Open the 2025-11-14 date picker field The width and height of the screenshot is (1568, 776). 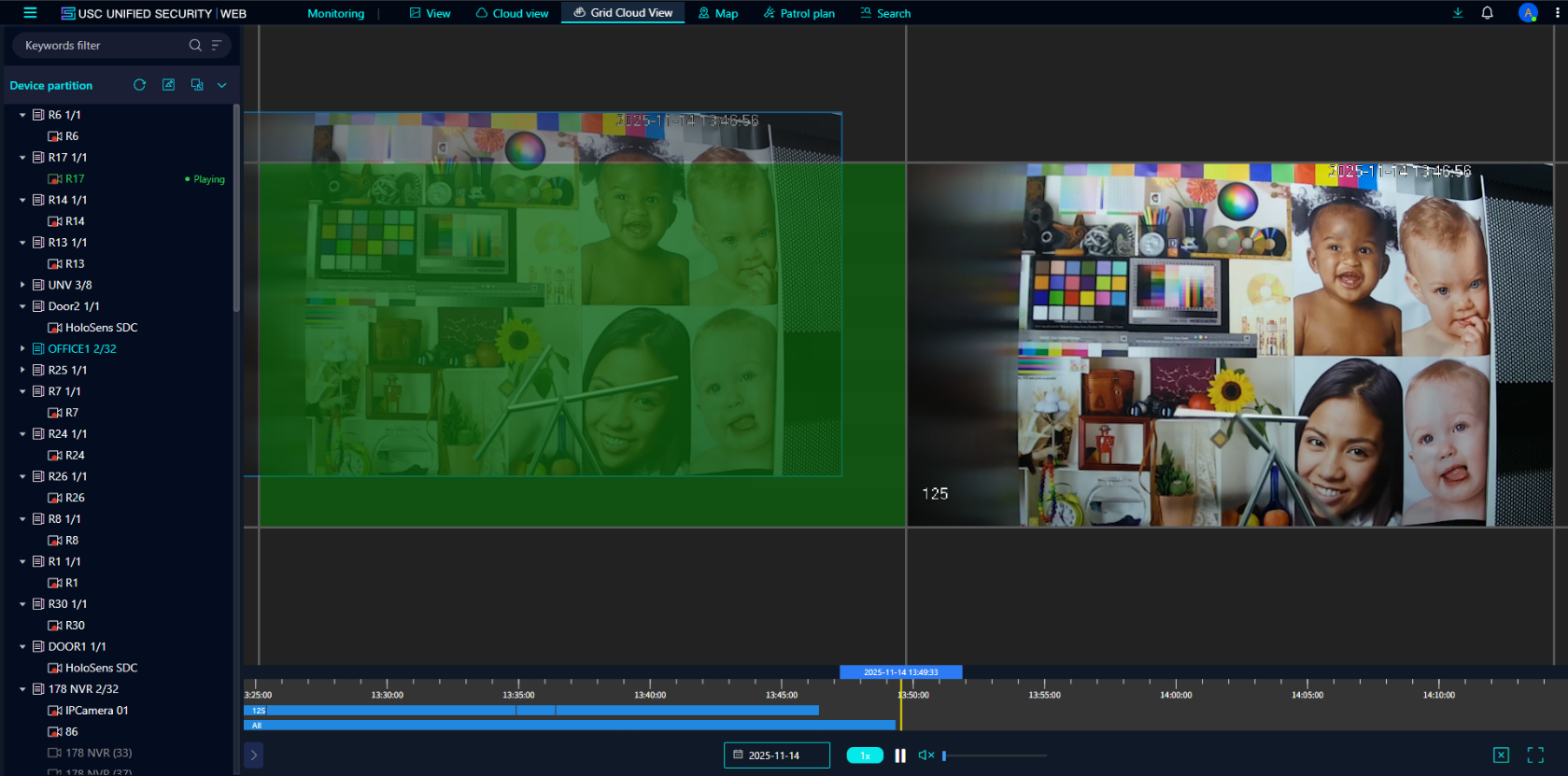coord(776,755)
